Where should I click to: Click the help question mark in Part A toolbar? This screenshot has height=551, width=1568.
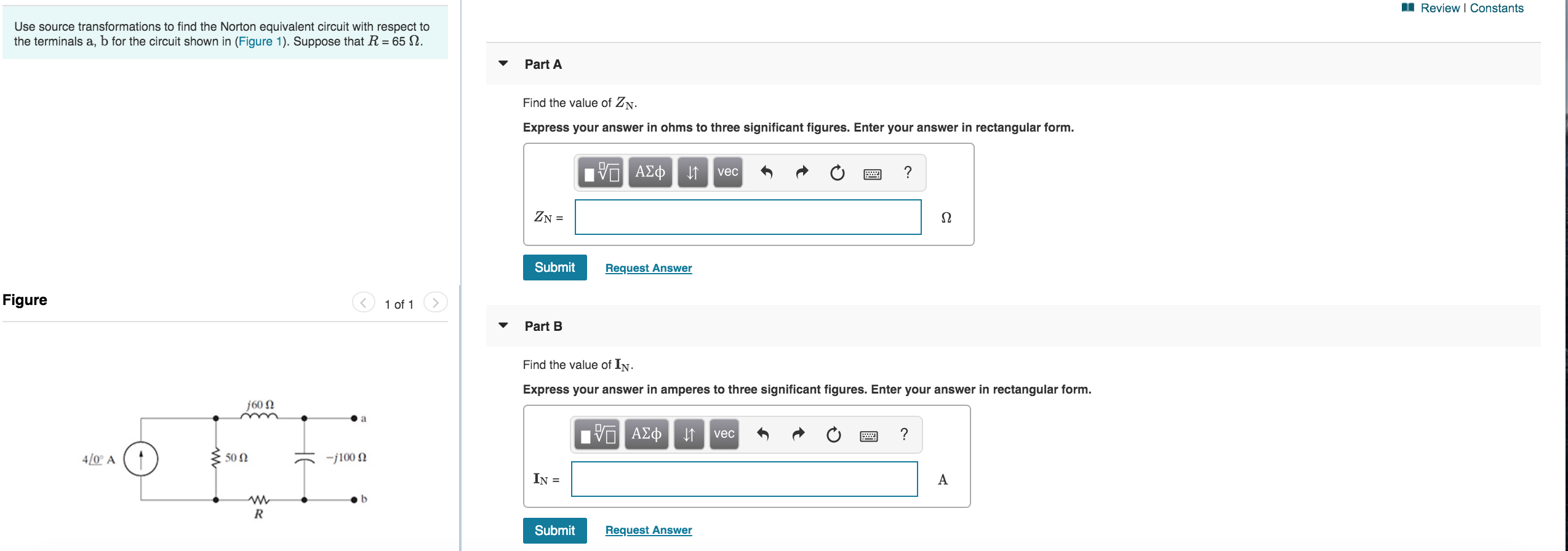[907, 173]
